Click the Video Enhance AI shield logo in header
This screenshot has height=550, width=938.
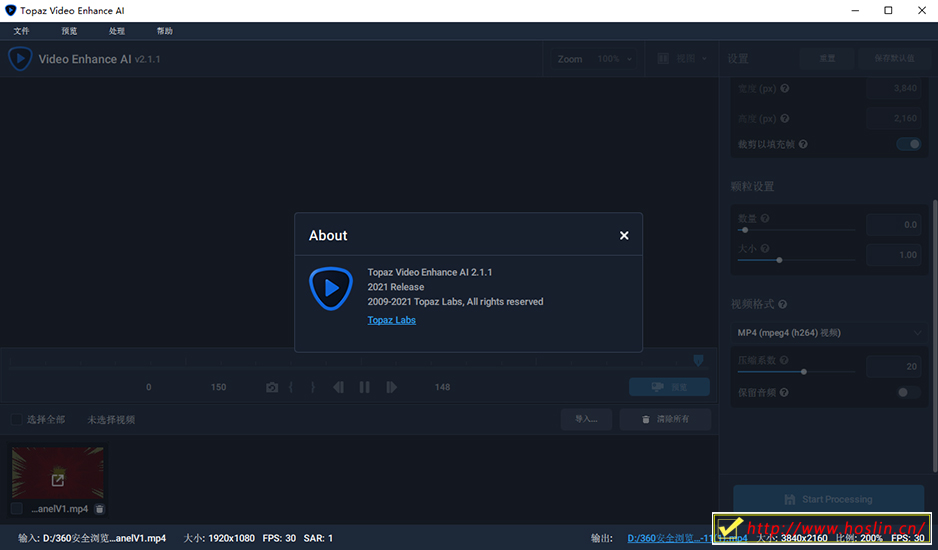click(20, 59)
